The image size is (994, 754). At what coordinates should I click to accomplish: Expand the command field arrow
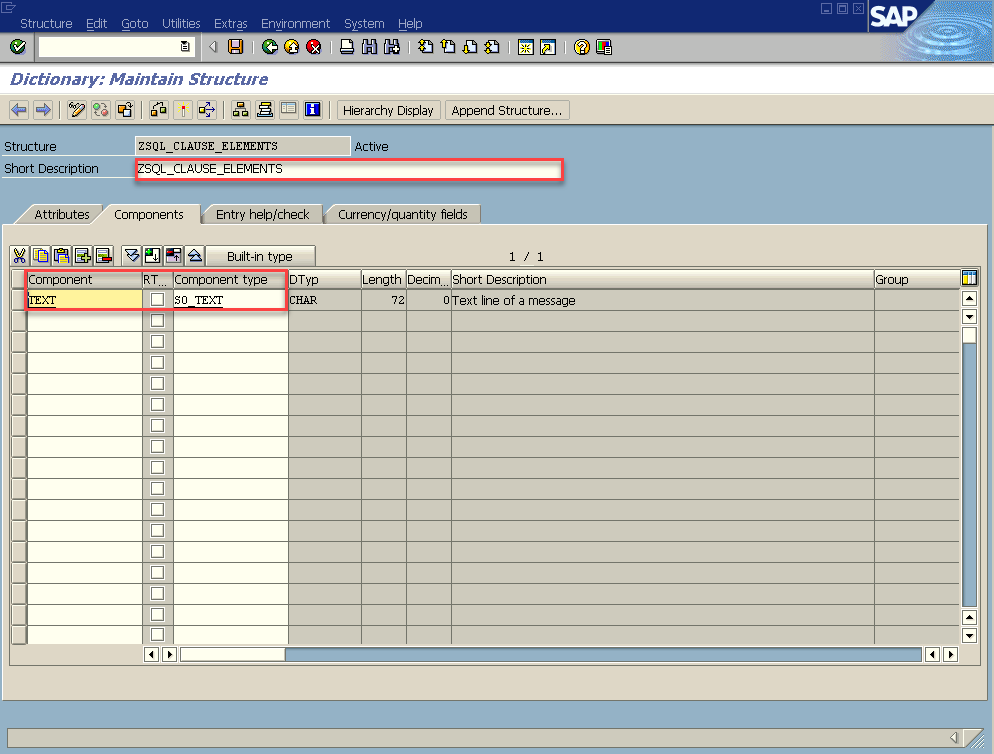213,47
